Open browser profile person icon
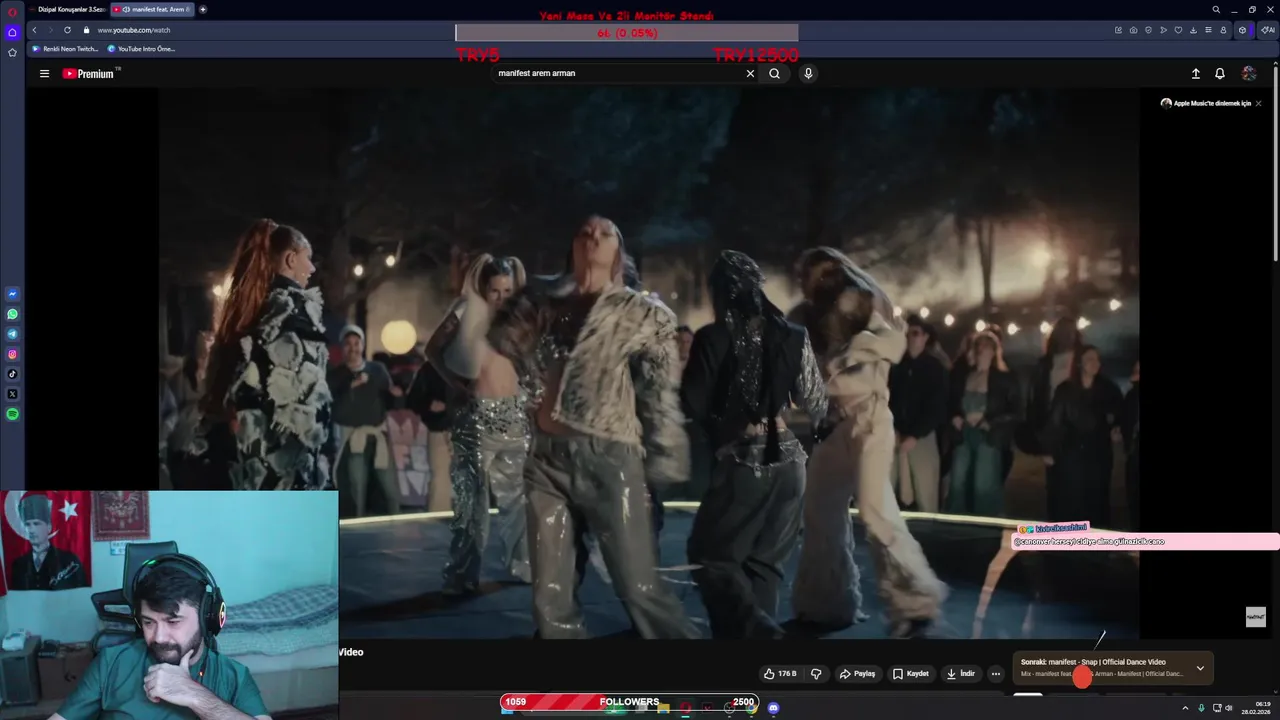Viewport: 1280px width, 720px height. point(1223,30)
